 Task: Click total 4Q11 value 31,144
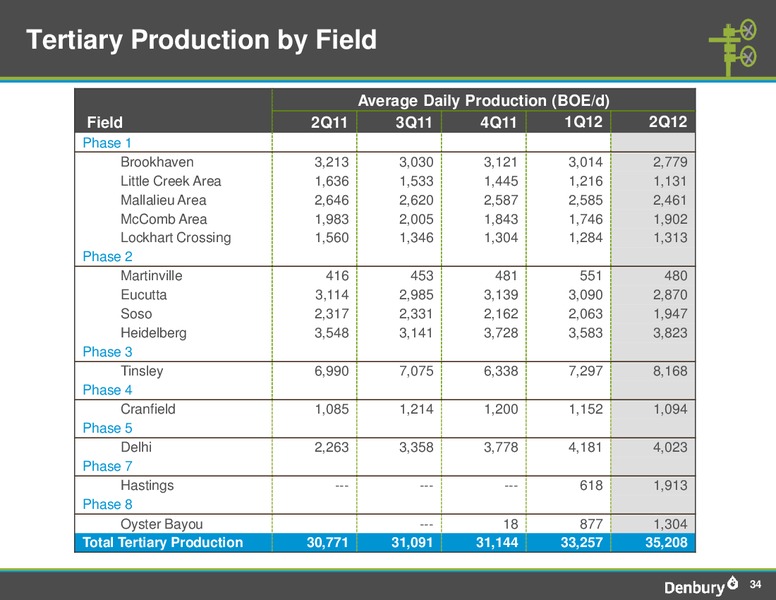click(x=497, y=543)
